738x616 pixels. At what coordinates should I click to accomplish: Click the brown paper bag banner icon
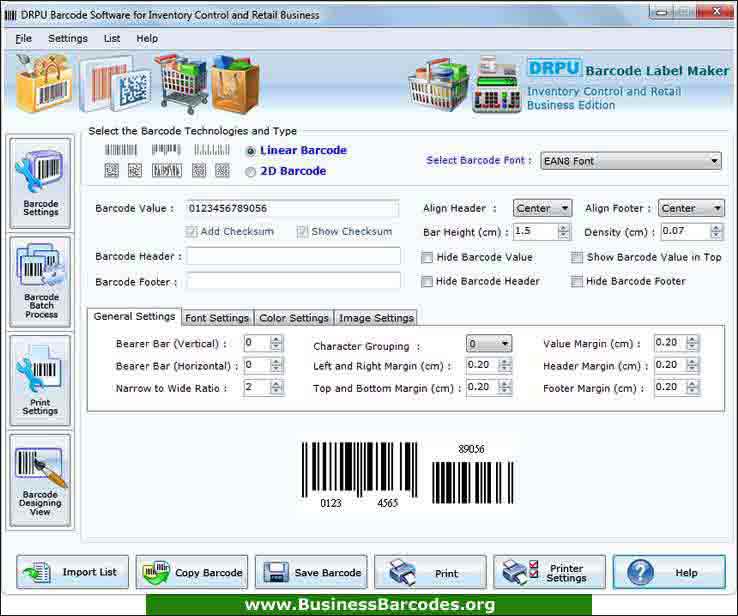234,84
